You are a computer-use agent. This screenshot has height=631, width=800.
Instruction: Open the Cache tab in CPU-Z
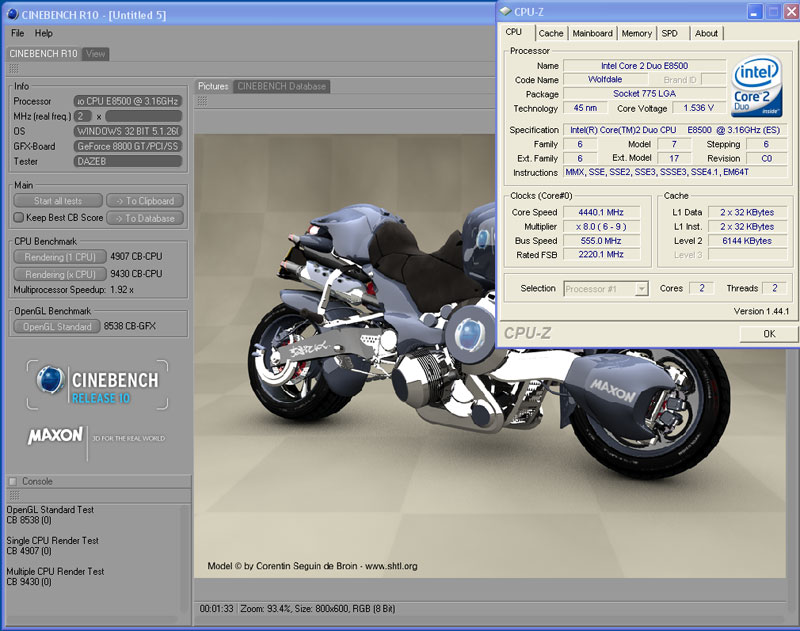point(551,34)
